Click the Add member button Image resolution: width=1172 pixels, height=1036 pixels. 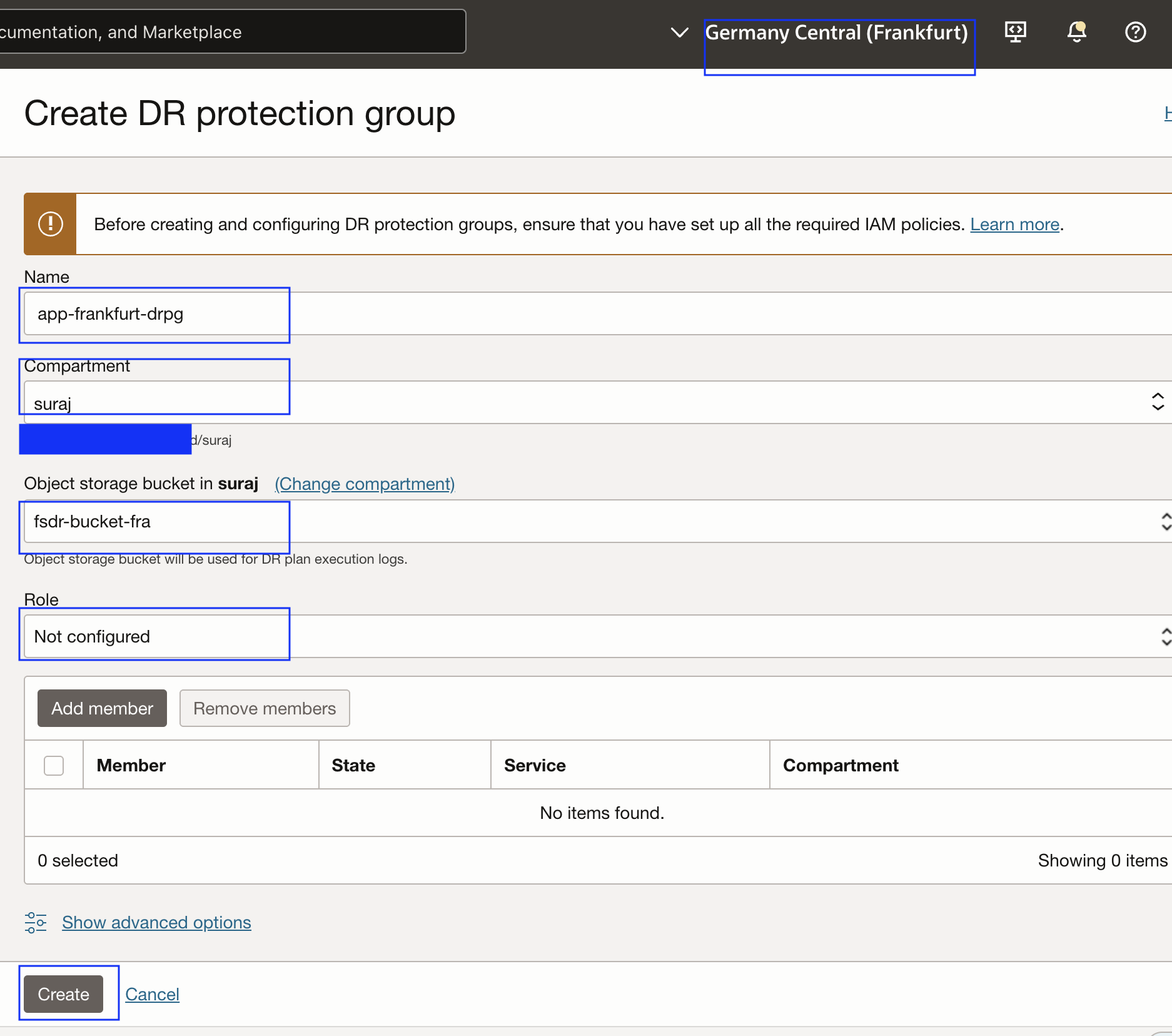tap(102, 708)
